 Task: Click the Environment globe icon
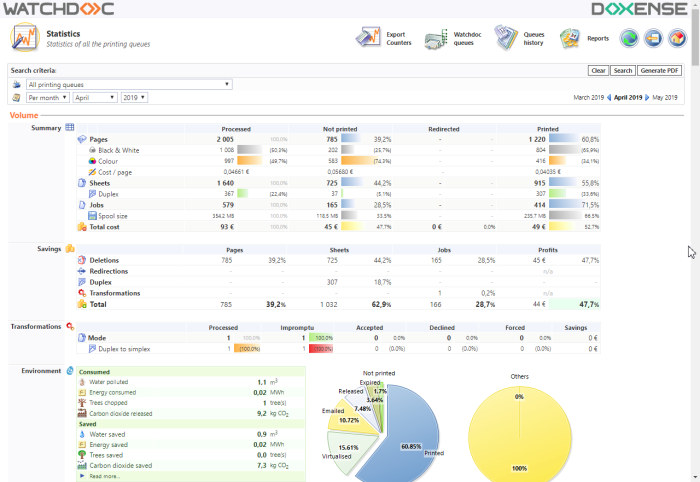(70, 370)
